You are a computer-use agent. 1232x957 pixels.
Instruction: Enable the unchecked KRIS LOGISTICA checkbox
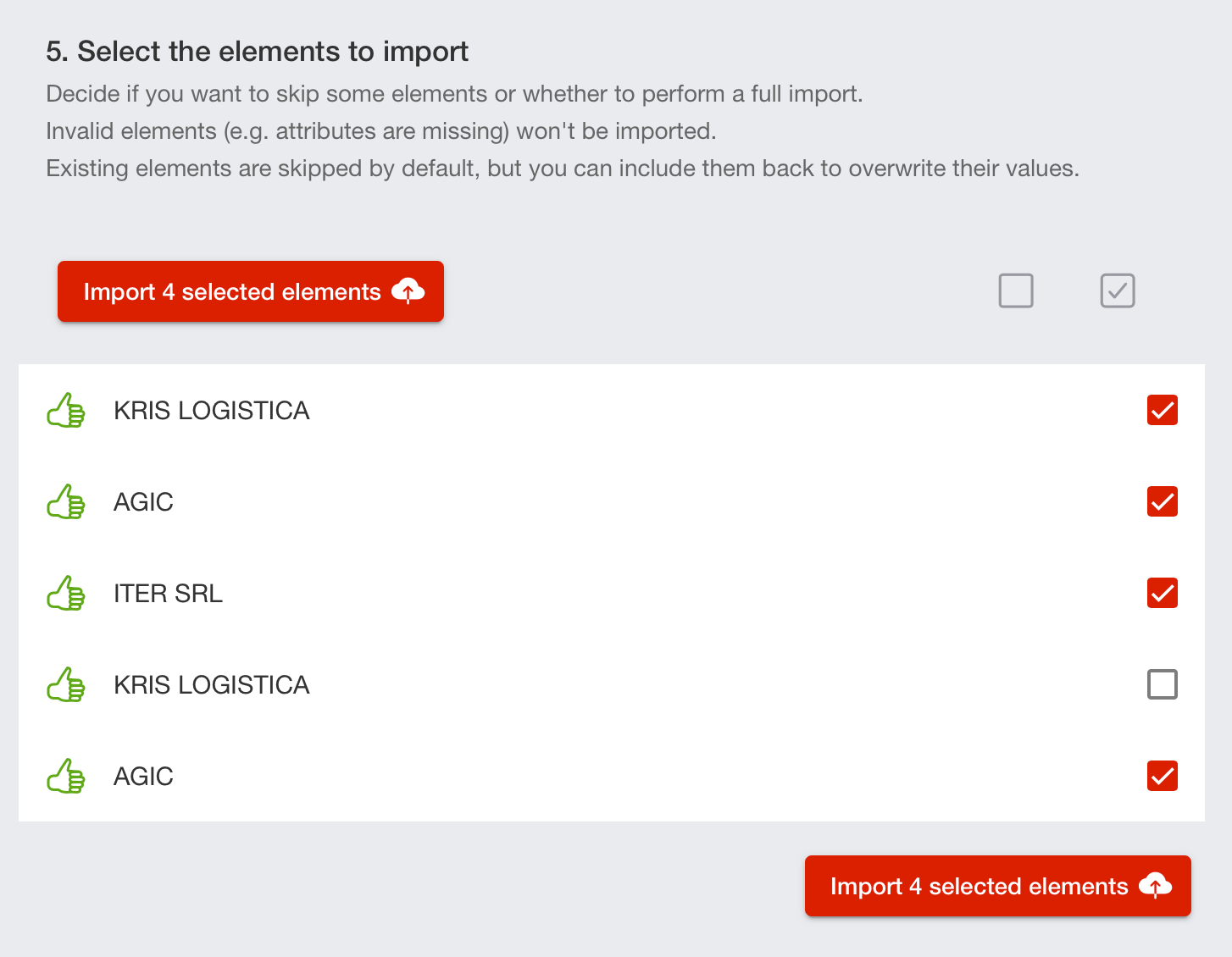point(1162,684)
